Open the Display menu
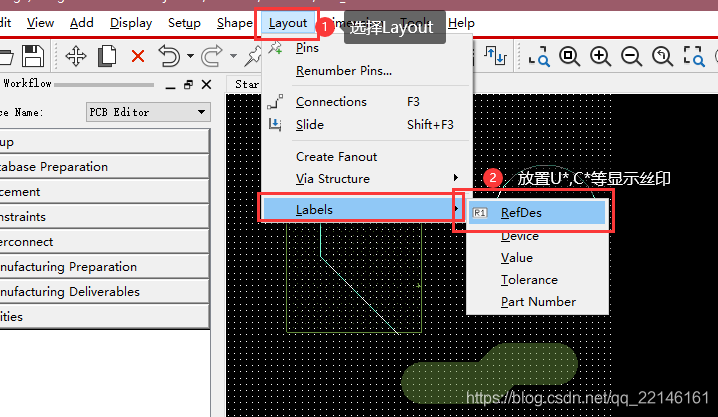Image resolution: width=718 pixels, height=417 pixels. pos(131,22)
